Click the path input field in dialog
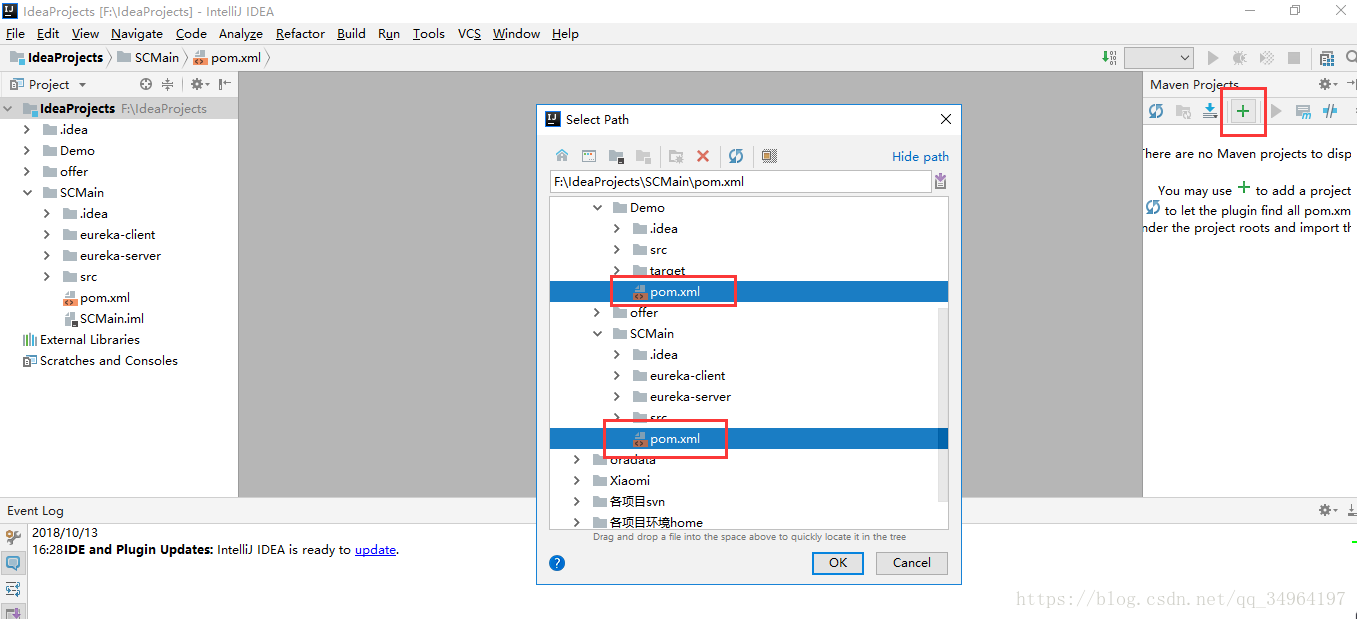This screenshot has width=1357, height=619. point(740,182)
